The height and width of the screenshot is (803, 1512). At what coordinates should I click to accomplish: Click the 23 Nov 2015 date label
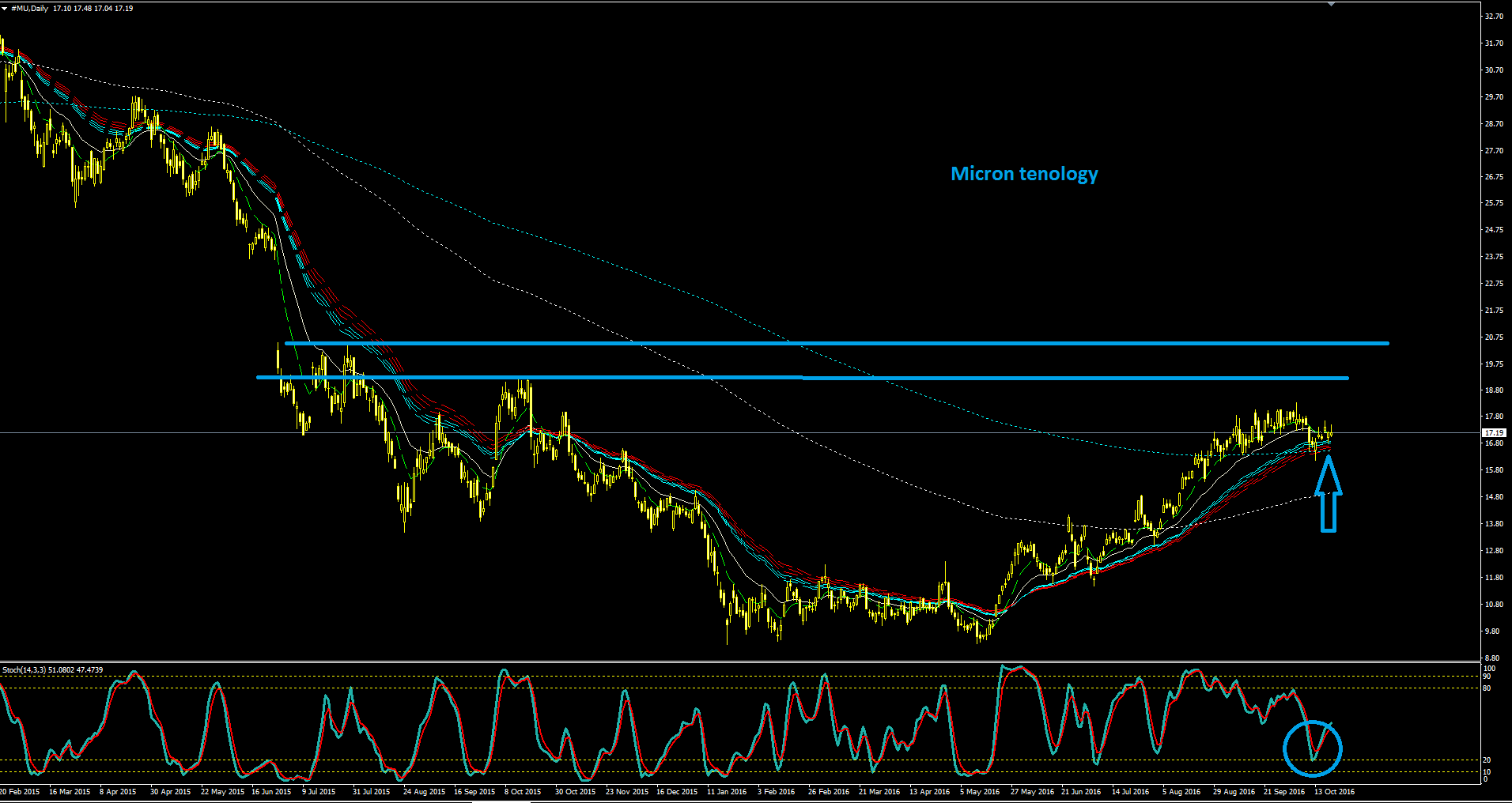coord(627,792)
